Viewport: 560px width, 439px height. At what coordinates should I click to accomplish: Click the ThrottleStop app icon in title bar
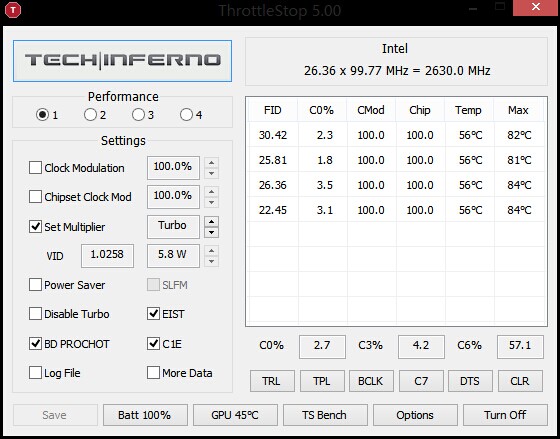coord(14,10)
